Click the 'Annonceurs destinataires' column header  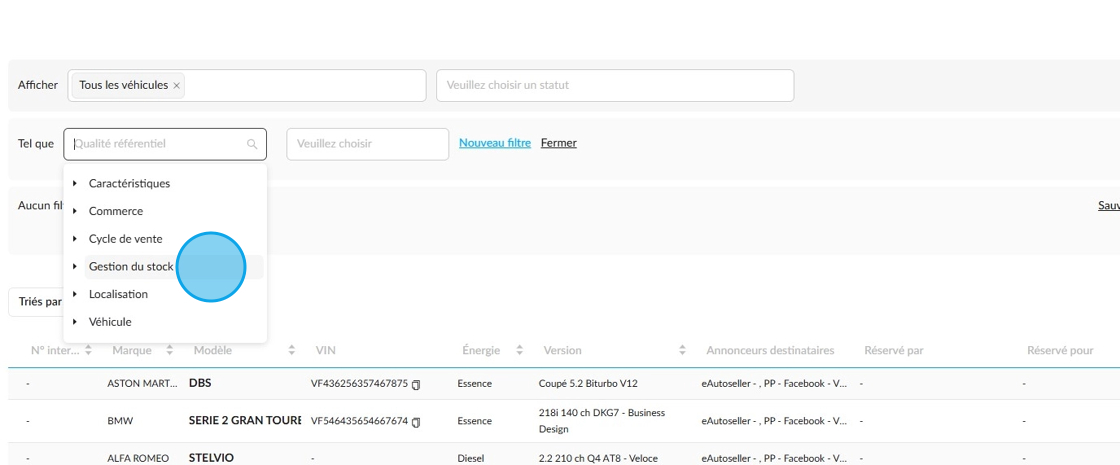770,351
